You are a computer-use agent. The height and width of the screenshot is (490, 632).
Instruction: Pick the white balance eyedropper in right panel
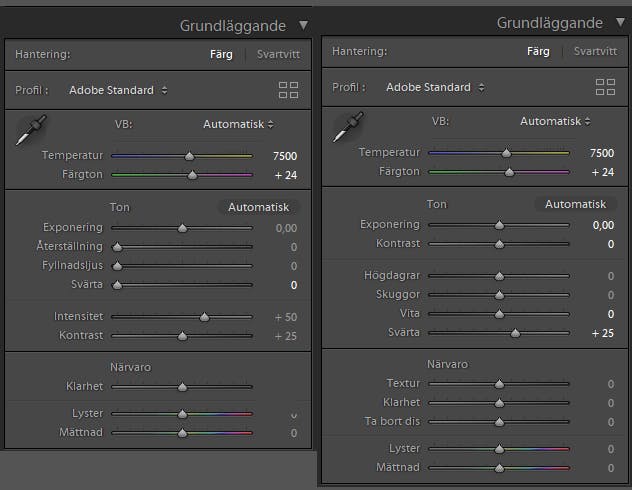pyautogui.click(x=348, y=127)
